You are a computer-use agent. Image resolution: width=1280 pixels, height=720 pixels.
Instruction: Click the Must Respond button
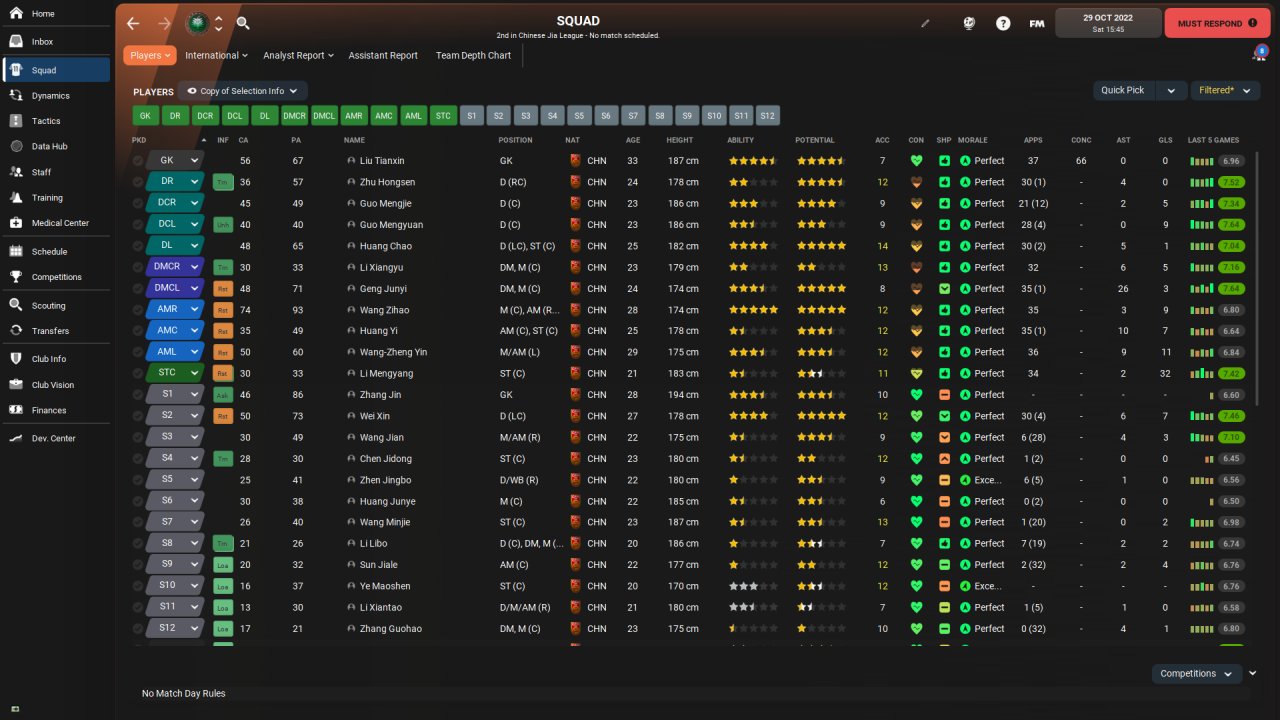tap(1217, 23)
